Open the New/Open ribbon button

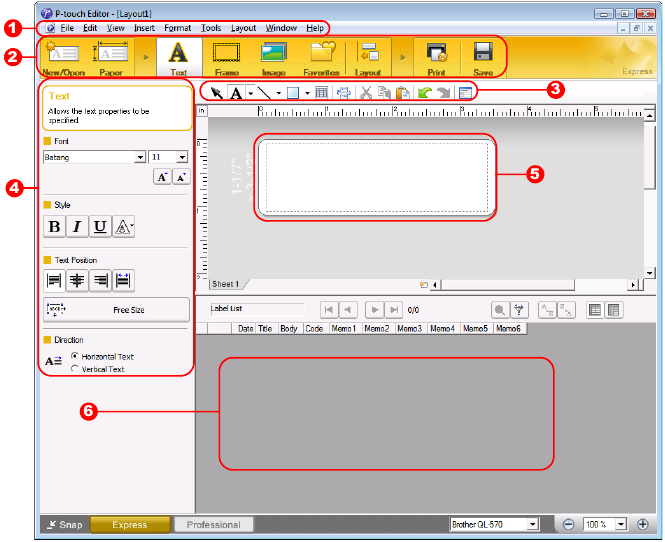pyautogui.click(x=63, y=58)
